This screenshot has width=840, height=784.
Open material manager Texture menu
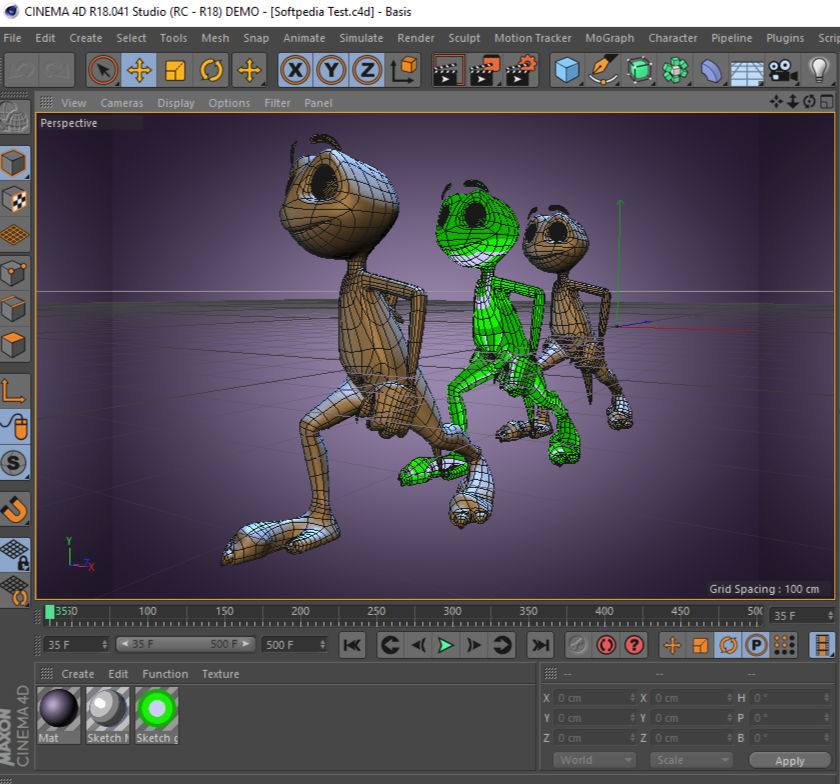220,674
